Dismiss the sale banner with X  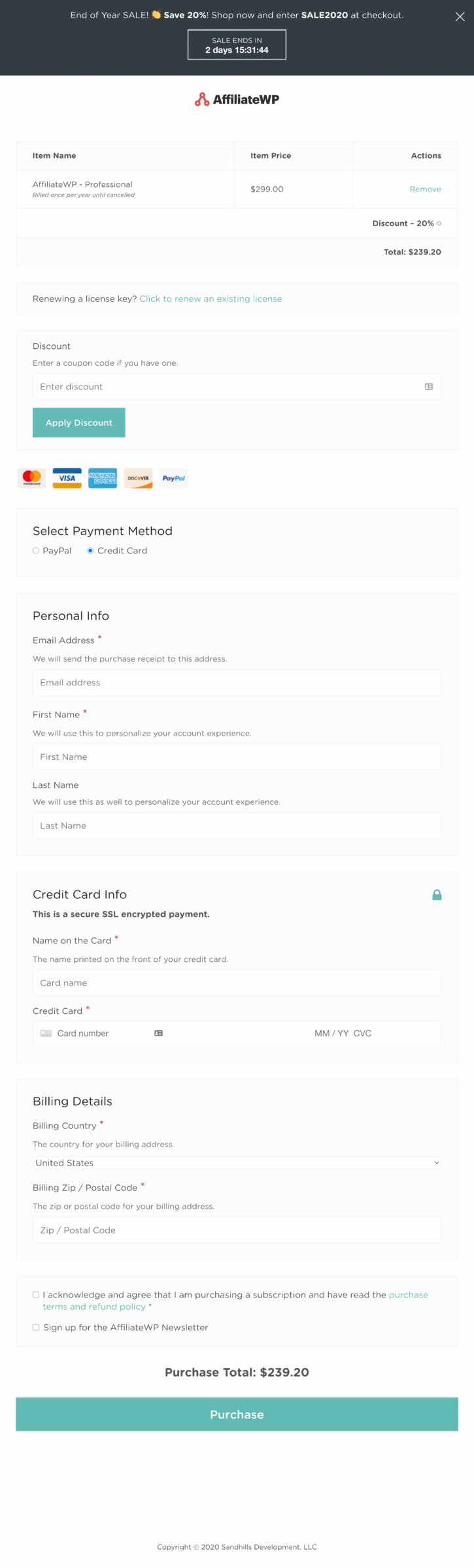coord(460,17)
